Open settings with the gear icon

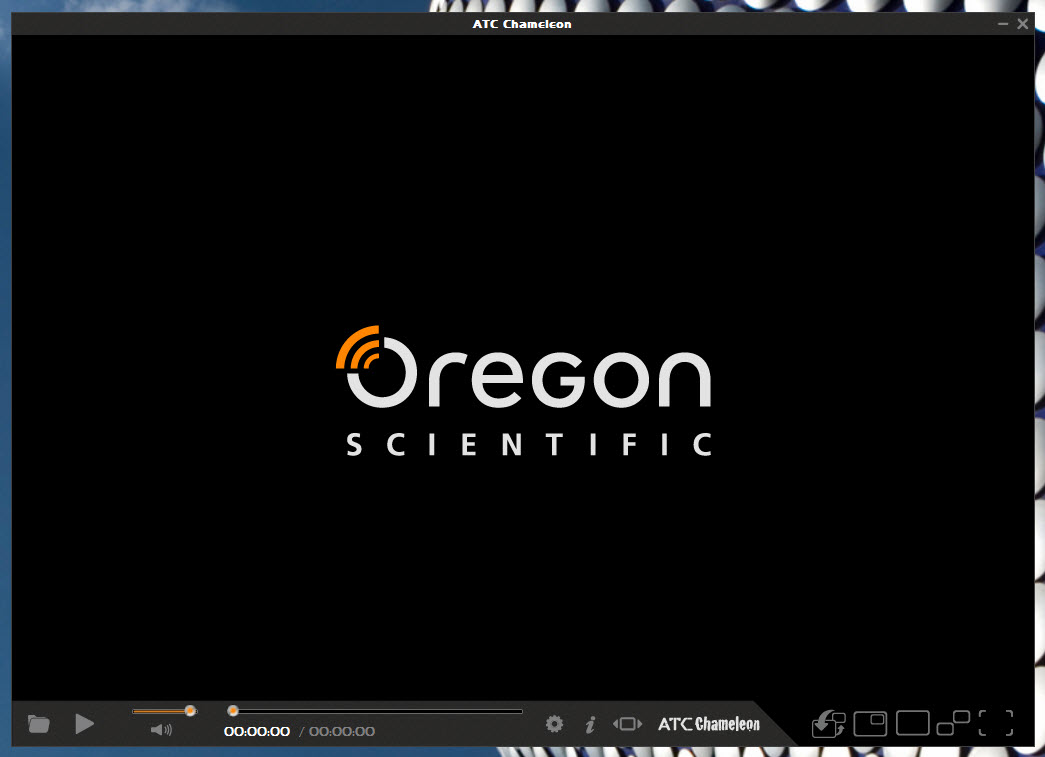554,724
